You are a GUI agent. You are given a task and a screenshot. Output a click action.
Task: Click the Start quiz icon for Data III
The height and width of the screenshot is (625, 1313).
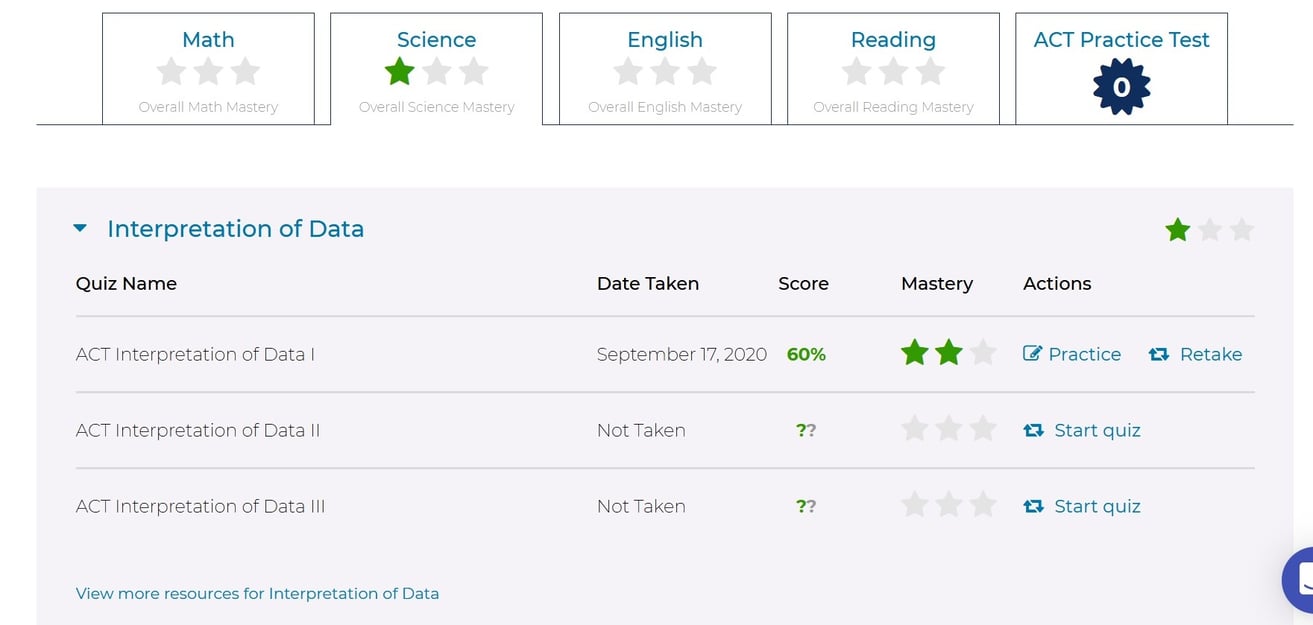(1034, 506)
